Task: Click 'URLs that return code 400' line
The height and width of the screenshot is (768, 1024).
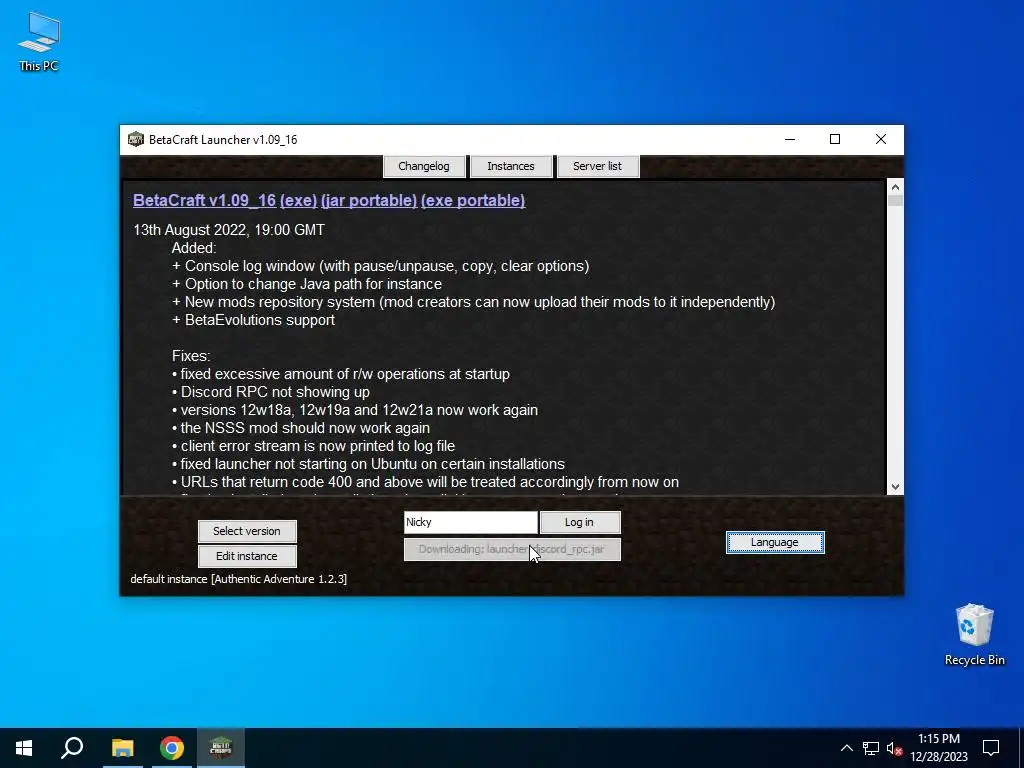Action: click(425, 482)
